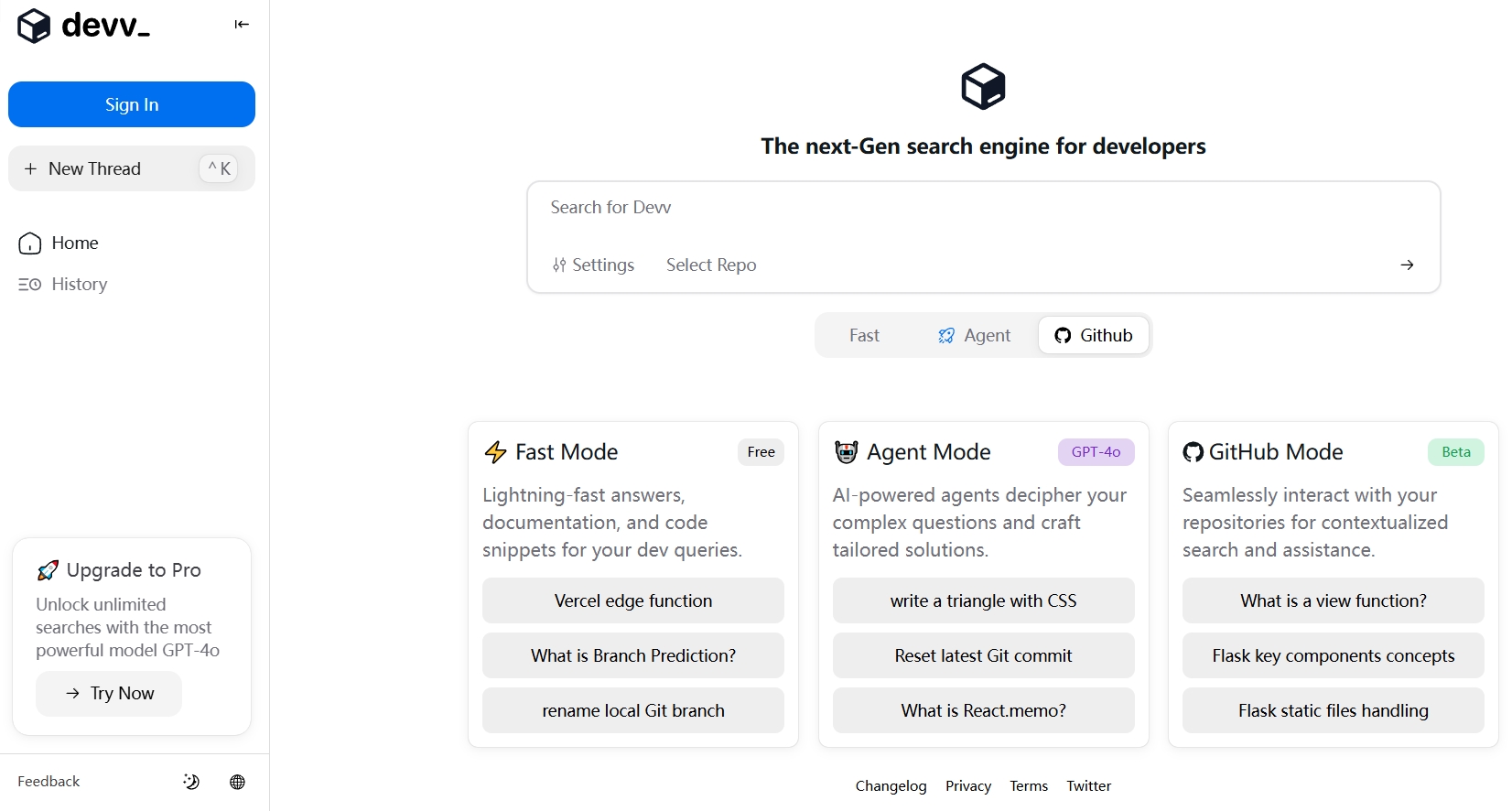Choose 'Flask static files handling' suggestion
This screenshot has width=1512, height=811.
1334,710
